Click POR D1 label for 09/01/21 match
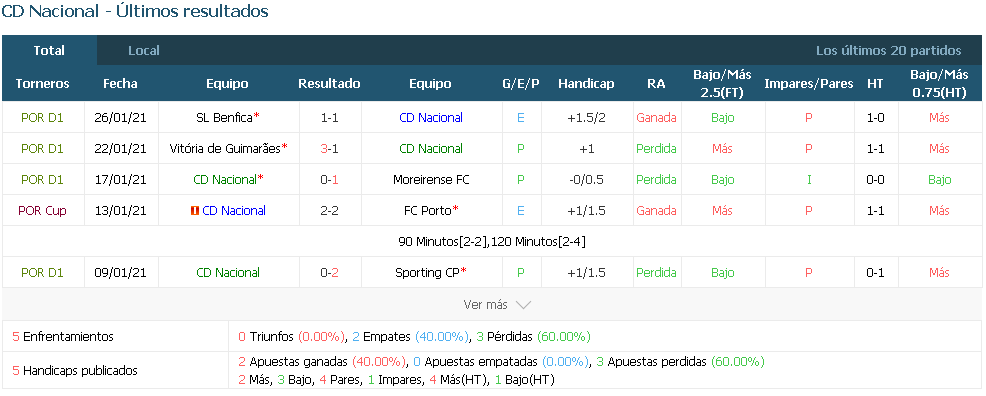 pyautogui.click(x=42, y=273)
